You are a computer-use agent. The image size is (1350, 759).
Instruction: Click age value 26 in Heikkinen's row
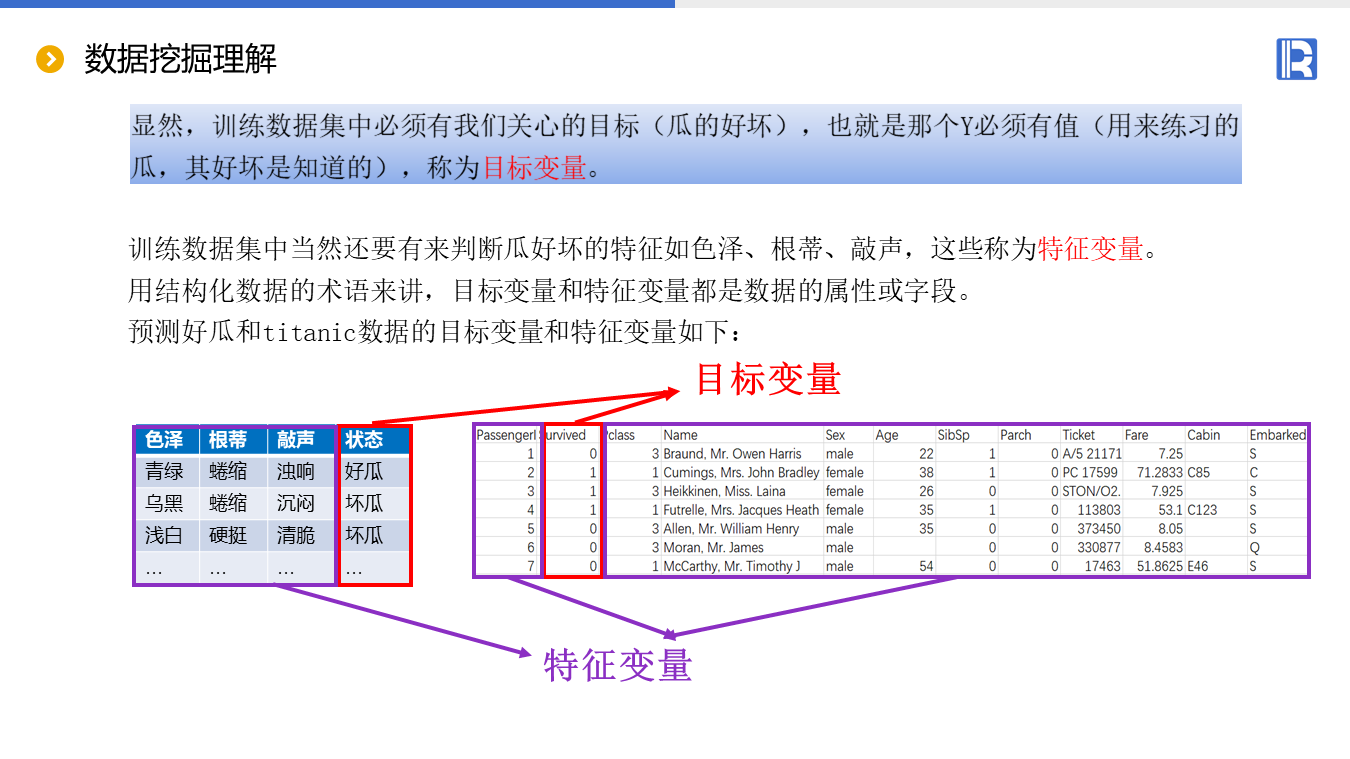[926, 491]
